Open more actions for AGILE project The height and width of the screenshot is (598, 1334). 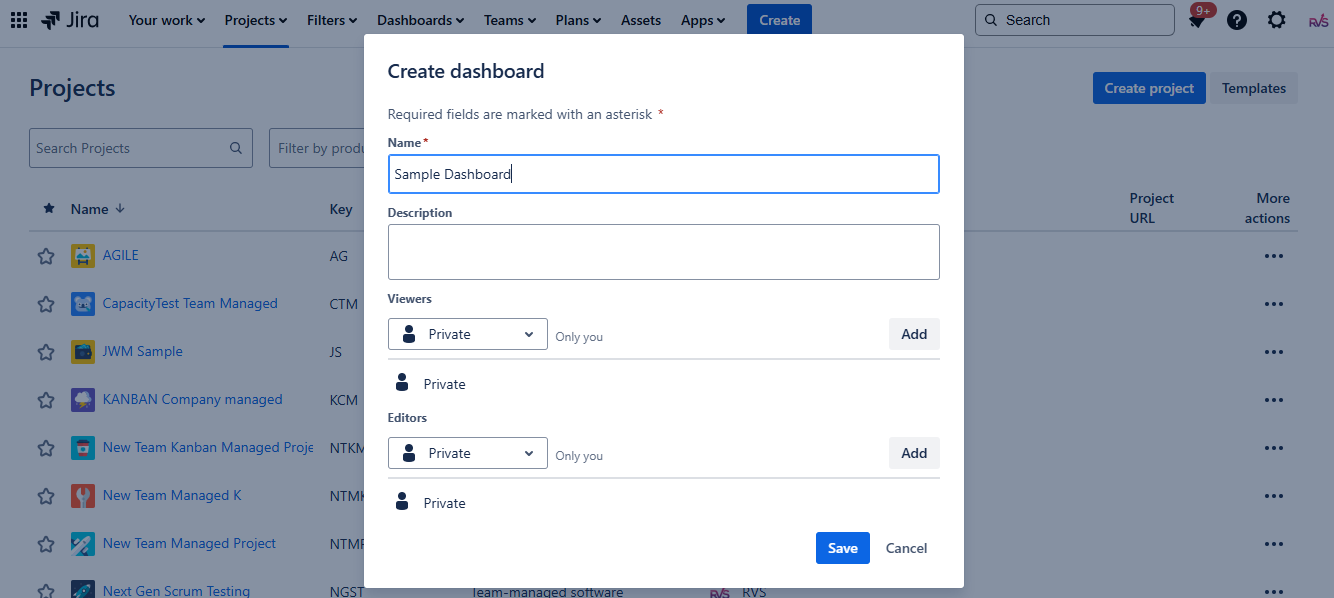tap(1272, 256)
